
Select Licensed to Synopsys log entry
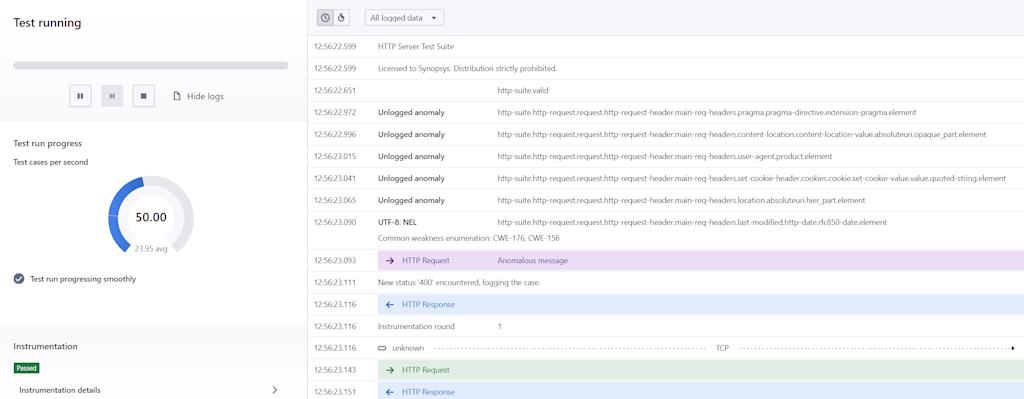tap(665, 68)
